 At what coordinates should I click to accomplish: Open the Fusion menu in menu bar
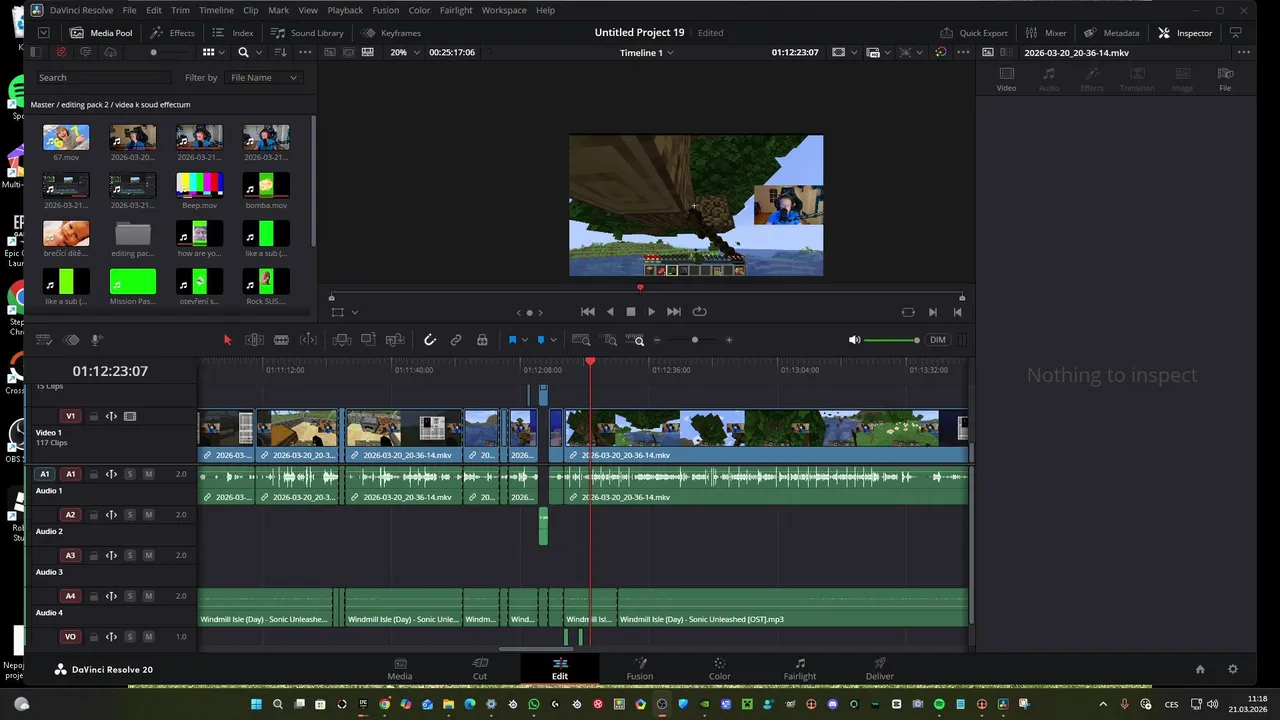click(385, 10)
